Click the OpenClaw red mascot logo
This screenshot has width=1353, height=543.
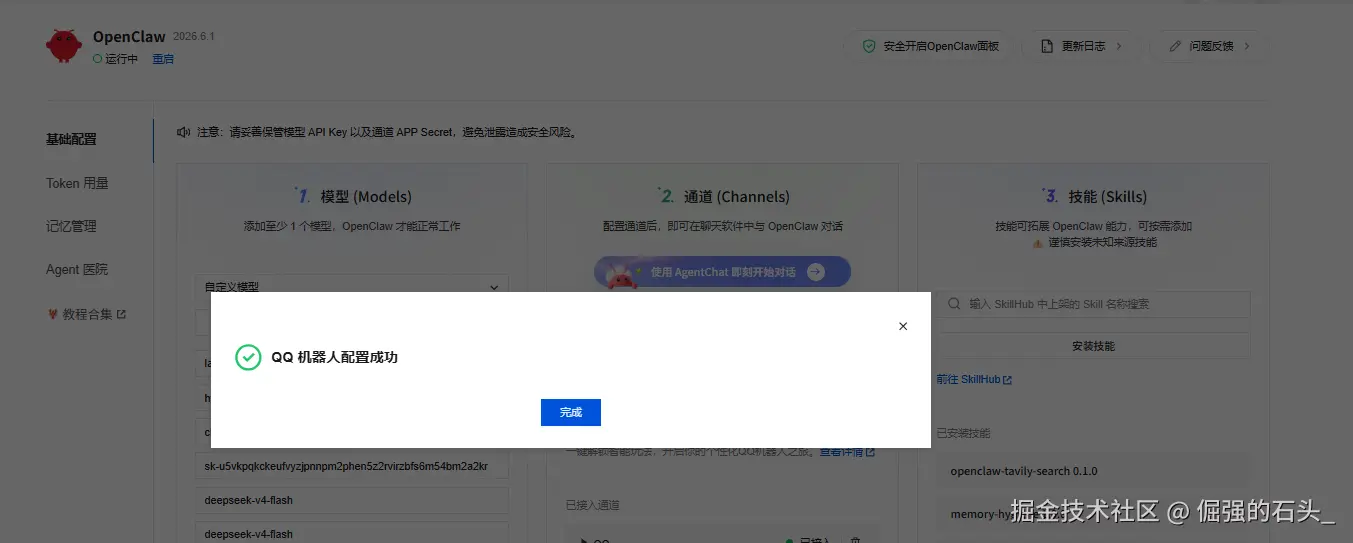tap(63, 46)
